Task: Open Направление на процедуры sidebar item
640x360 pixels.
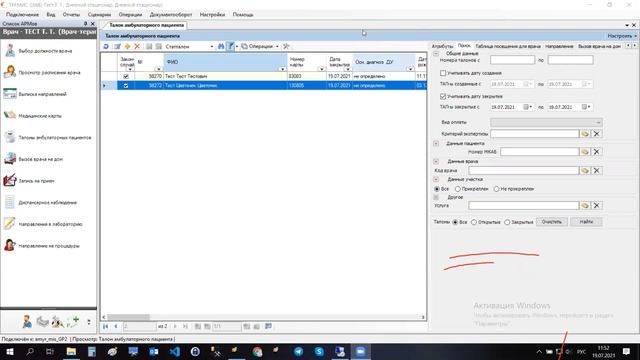Action: pos(42,246)
